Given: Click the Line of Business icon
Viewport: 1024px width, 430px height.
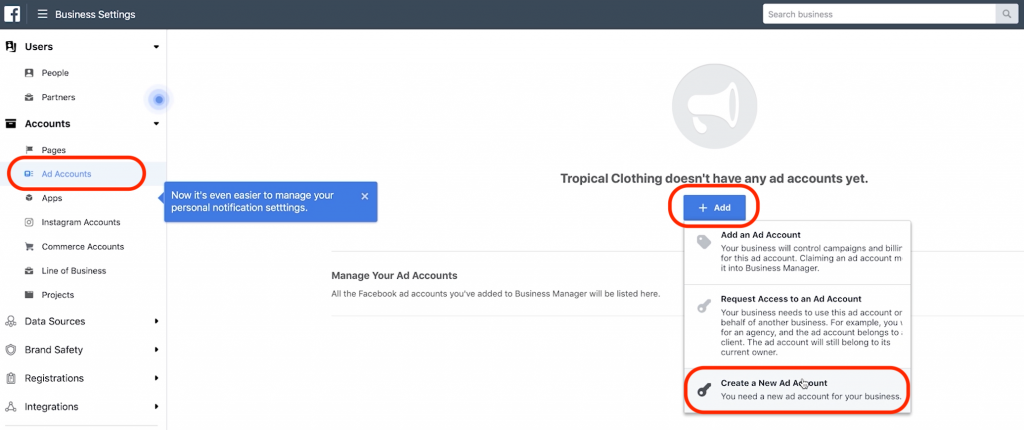Looking at the screenshot, I should [x=29, y=271].
